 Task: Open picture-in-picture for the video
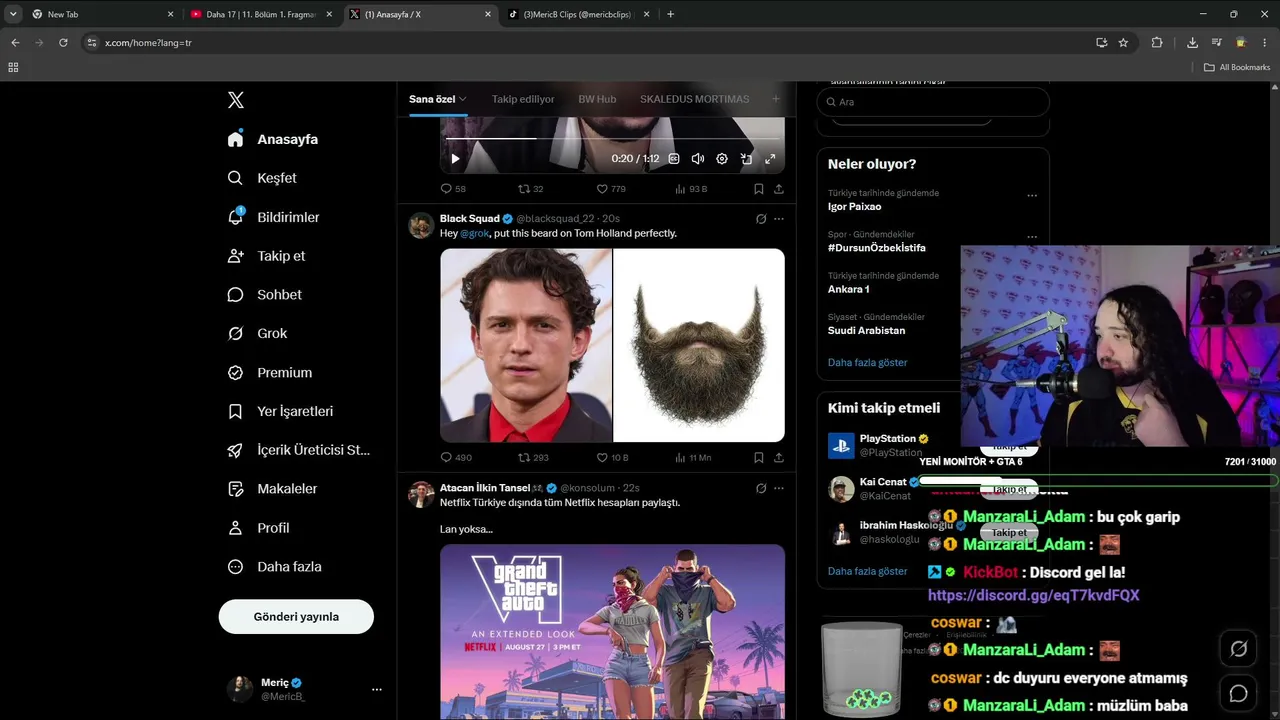tap(746, 159)
